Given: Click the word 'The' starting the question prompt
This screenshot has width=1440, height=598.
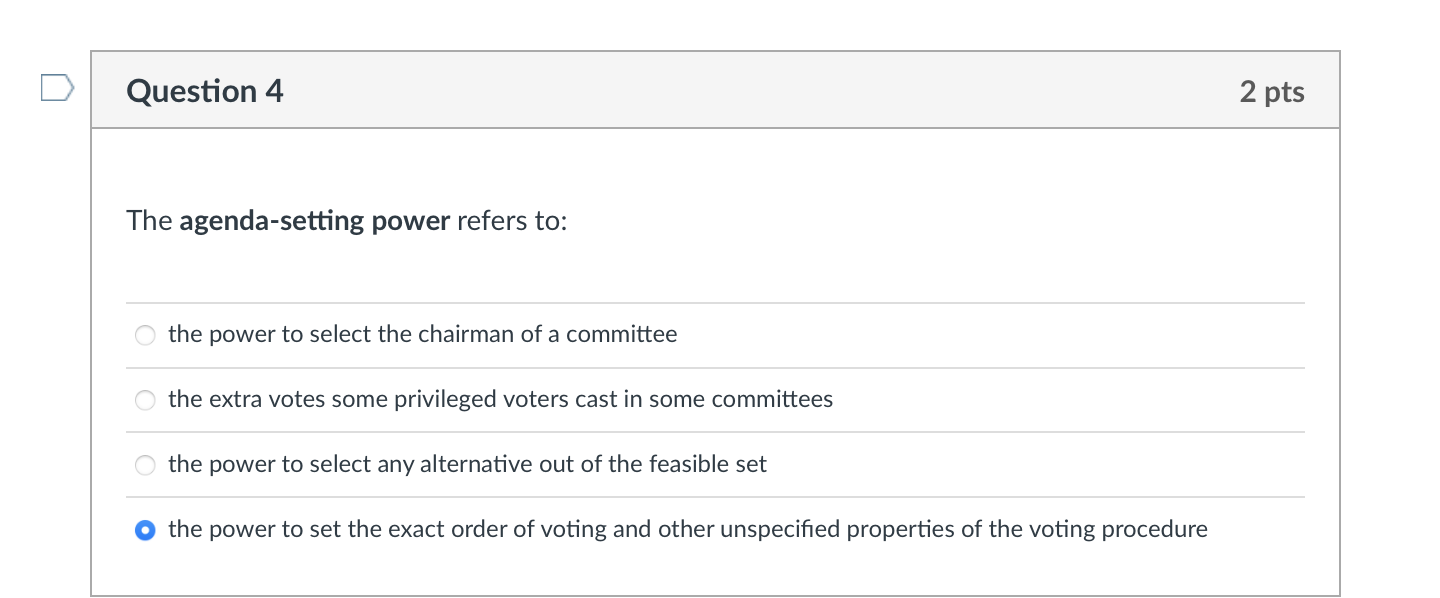Looking at the screenshot, I should click(x=150, y=221).
